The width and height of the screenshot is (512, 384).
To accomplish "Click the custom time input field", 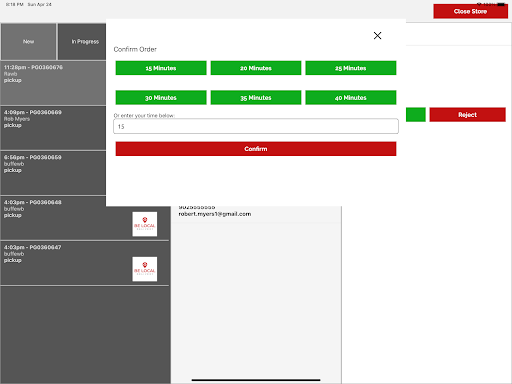I will pyautogui.click(x=256, y=126).
